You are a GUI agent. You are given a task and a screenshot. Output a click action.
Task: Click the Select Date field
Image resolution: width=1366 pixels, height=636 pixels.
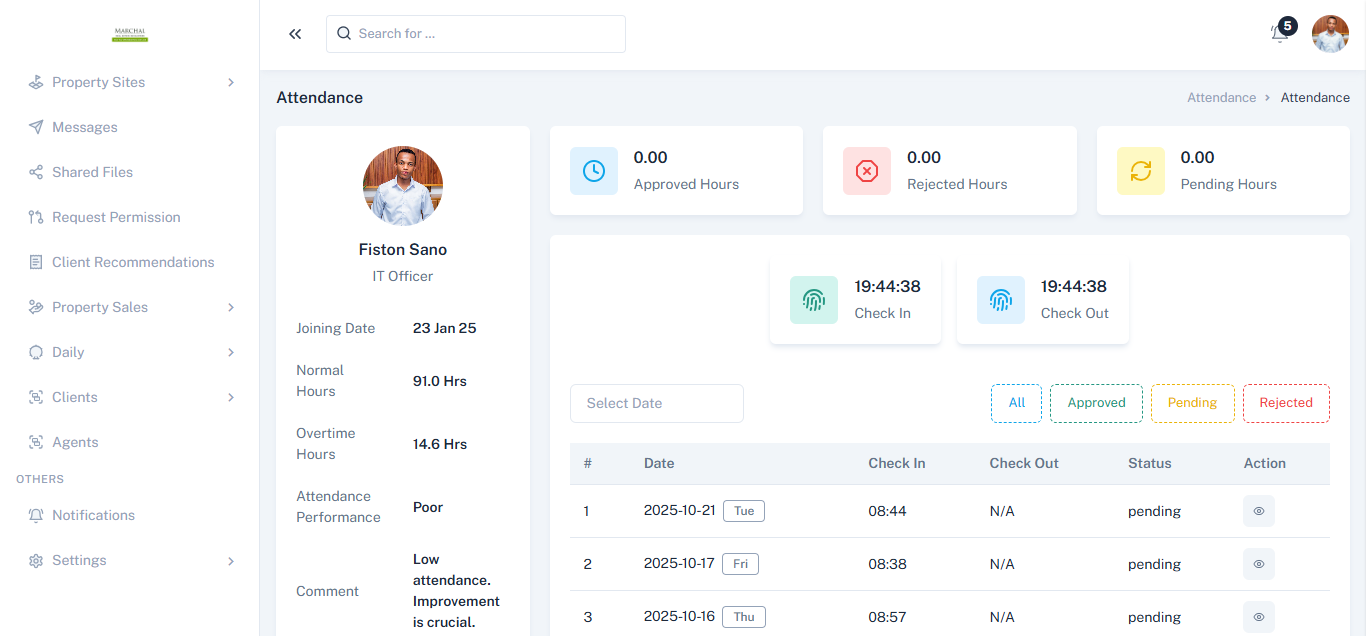point(656,403)
